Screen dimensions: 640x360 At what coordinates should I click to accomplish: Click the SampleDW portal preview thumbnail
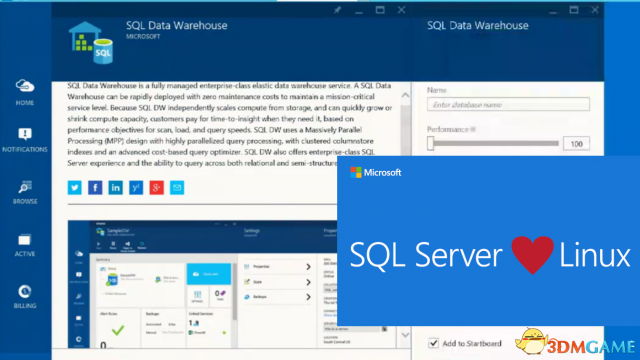coord(203,284)
